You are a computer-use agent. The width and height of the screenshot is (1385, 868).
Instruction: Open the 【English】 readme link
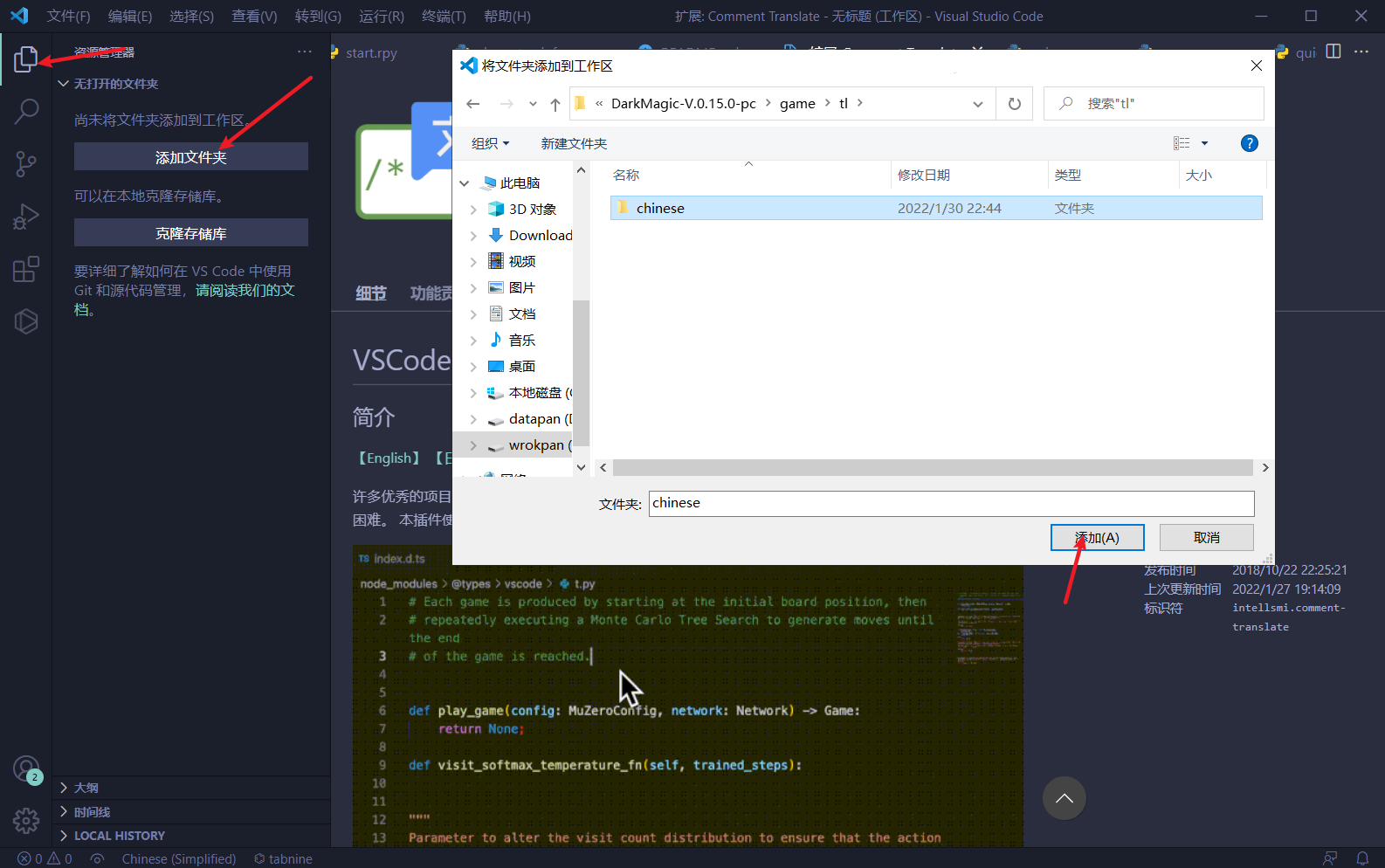[x=389, y=458]
